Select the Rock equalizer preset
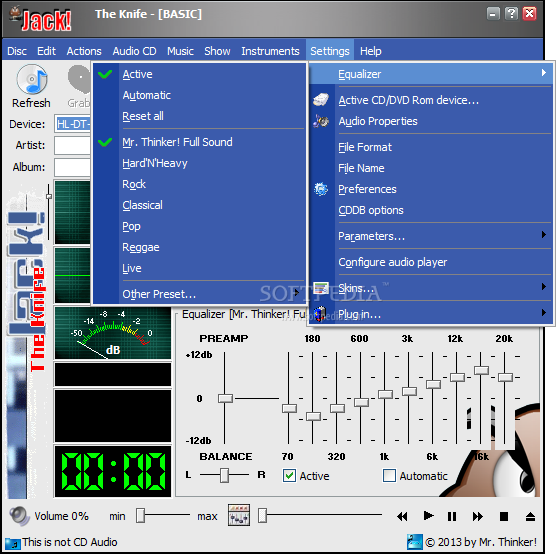The image size is (556, 554). (199, 184)
